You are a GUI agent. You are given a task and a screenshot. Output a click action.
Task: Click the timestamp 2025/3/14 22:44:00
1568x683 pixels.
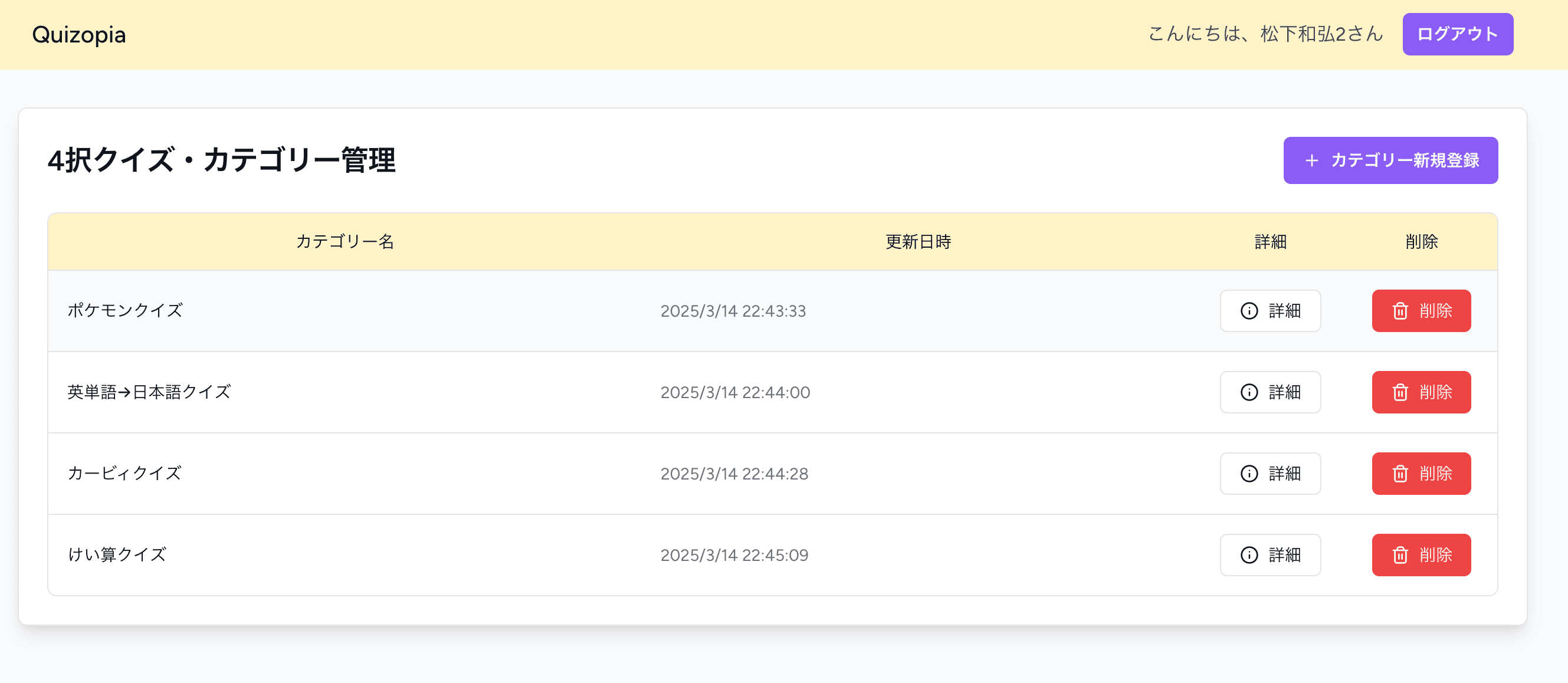(735, 393)
